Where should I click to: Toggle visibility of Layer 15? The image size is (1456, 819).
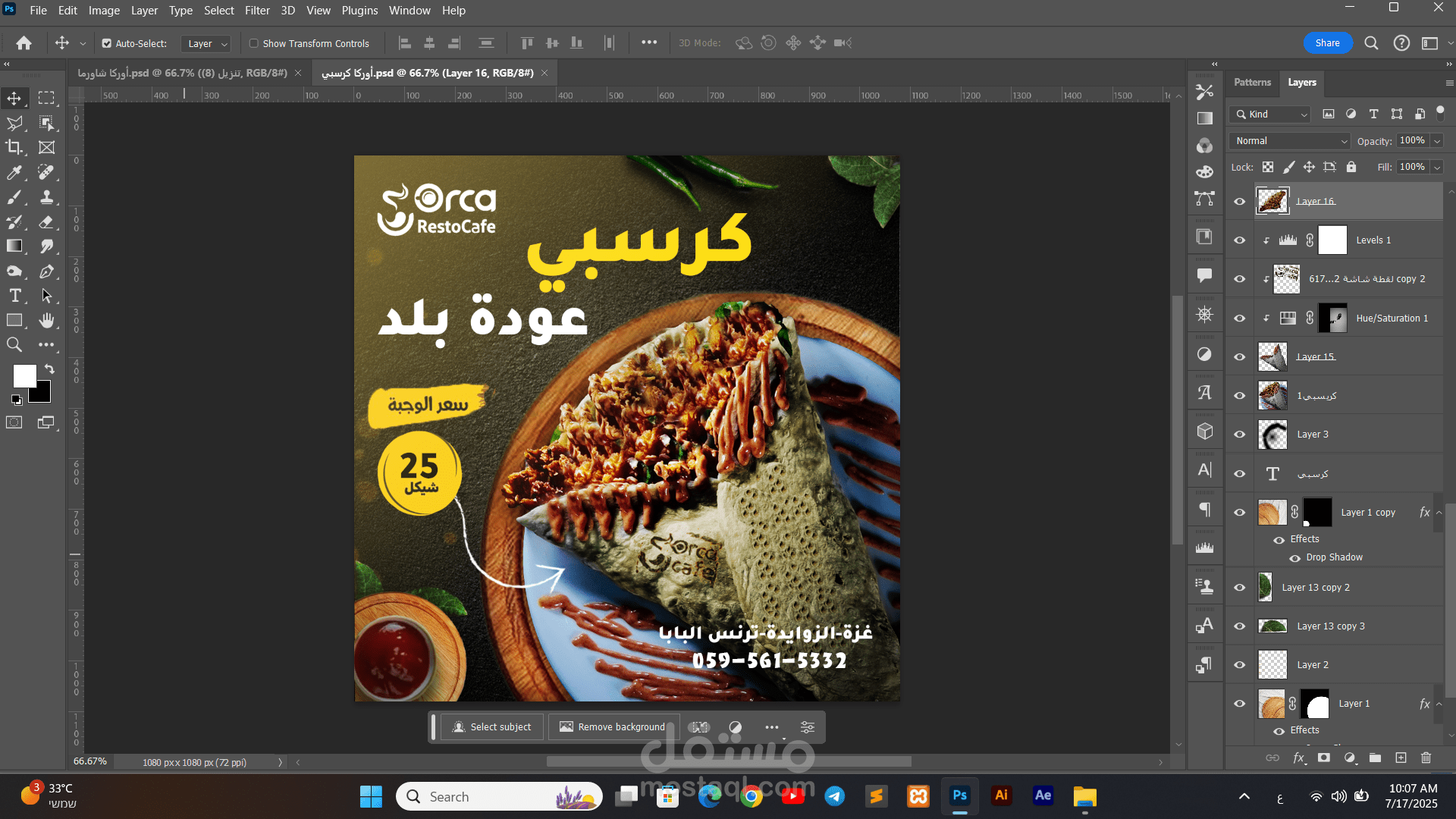pos(1240,357)
